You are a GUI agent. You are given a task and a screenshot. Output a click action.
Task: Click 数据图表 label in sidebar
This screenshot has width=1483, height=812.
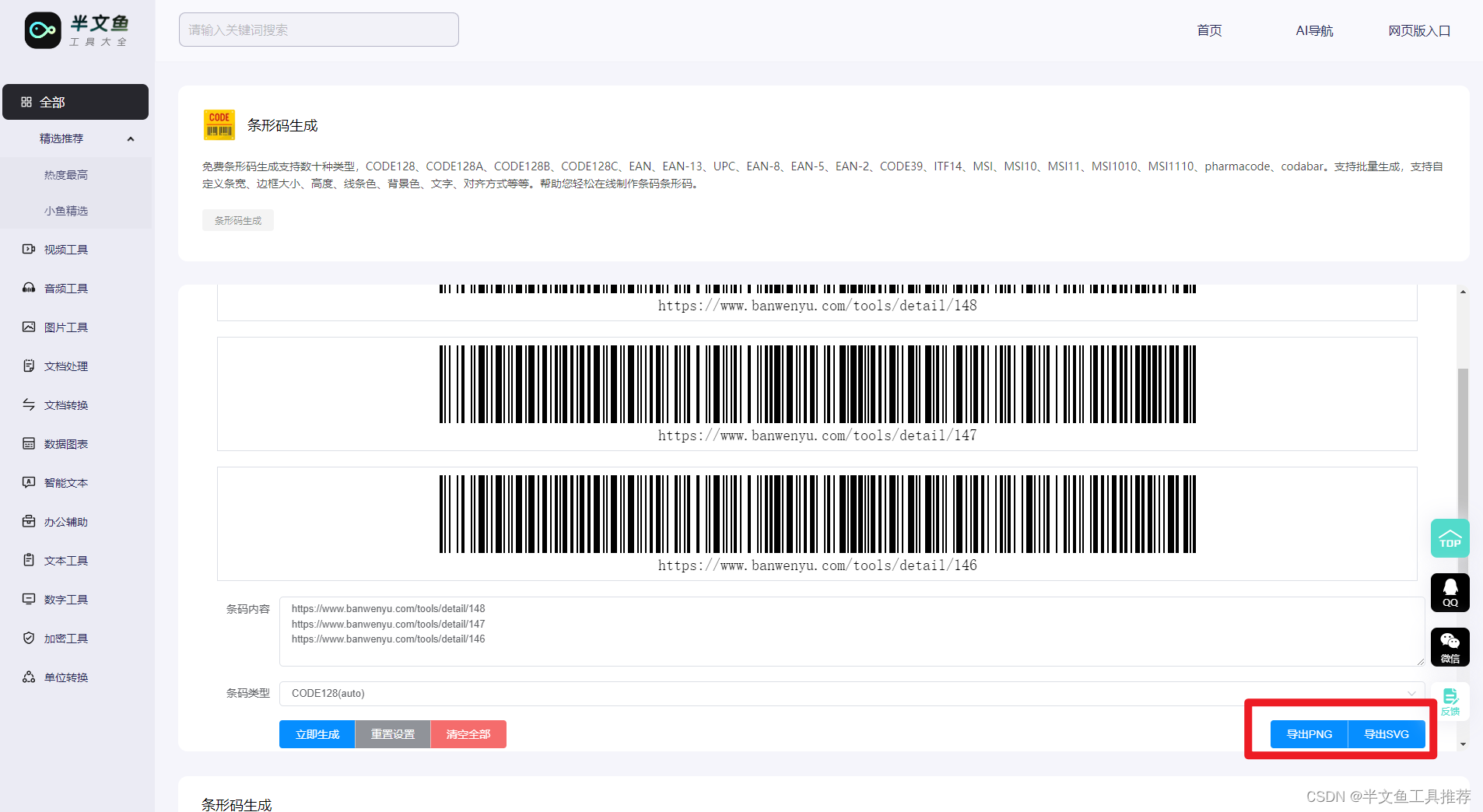click(x=66, y=444)
